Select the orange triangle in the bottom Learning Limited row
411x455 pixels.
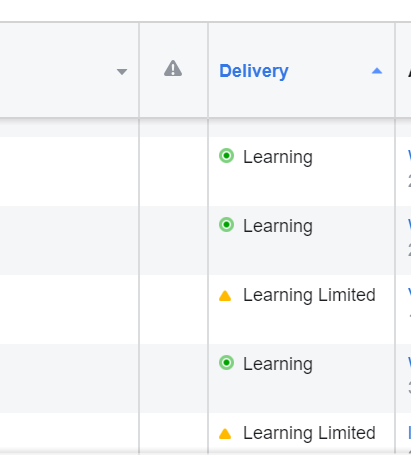225,434
